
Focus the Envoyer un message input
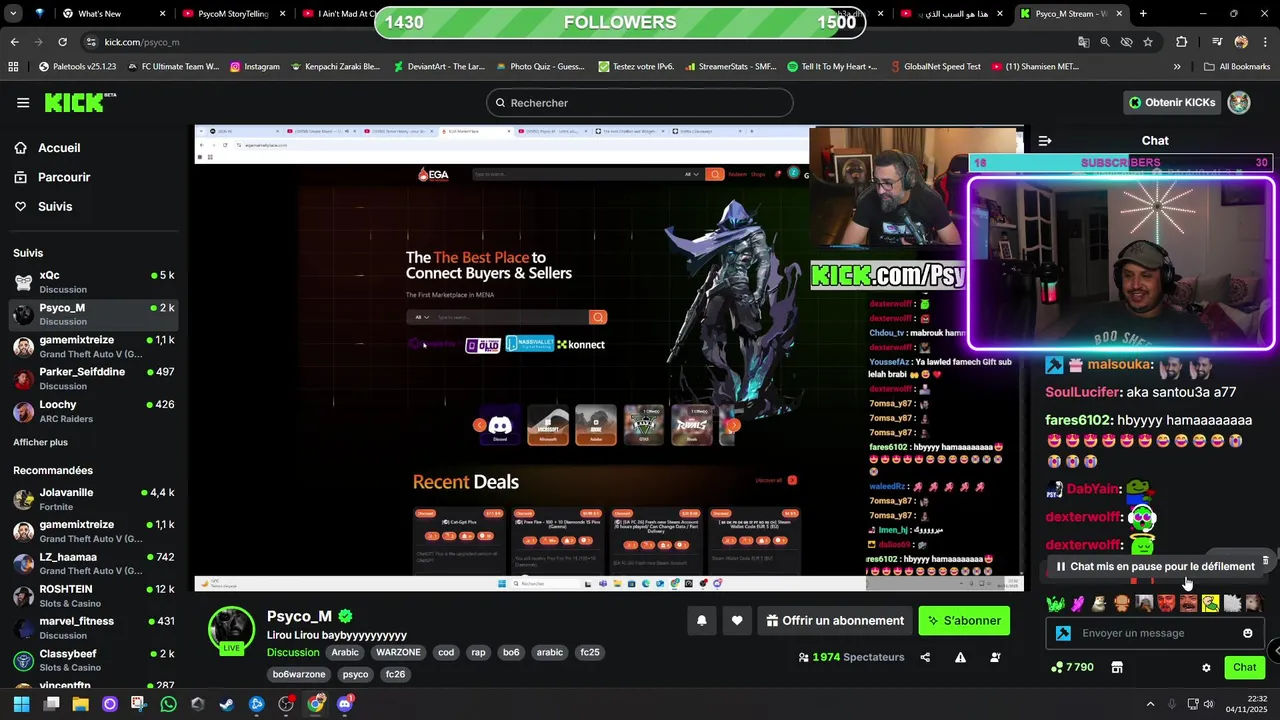[x=1155, y=633]
